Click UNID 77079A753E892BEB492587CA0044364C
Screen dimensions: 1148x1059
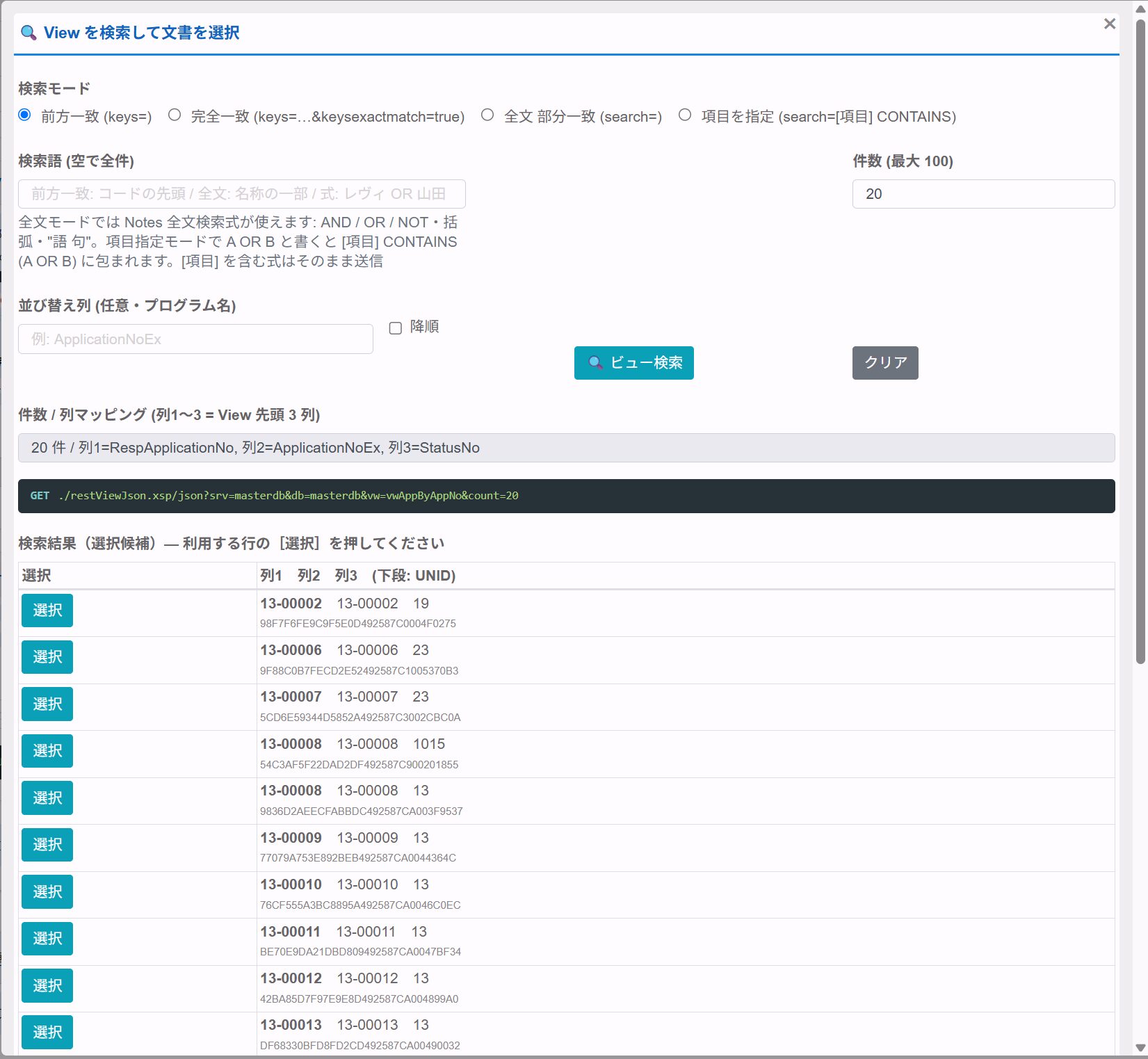pyautogui.click(x=358, y=858)
